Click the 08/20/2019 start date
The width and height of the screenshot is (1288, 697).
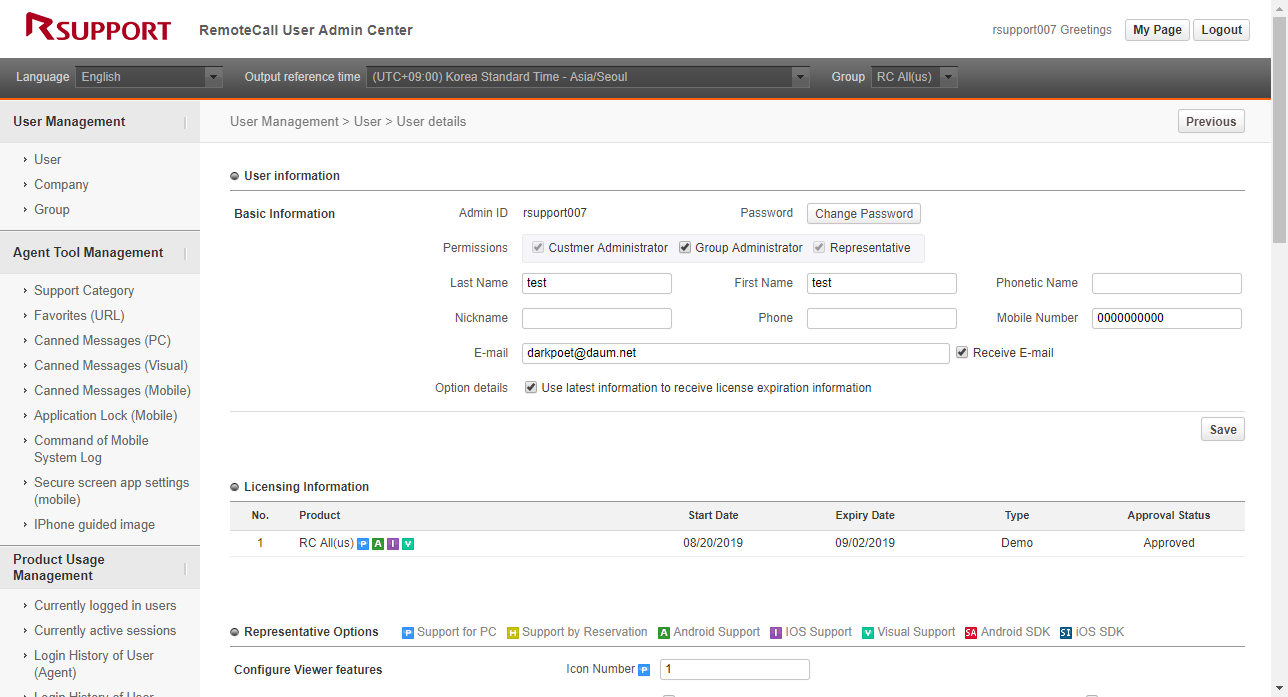click(x=713, y=544)
